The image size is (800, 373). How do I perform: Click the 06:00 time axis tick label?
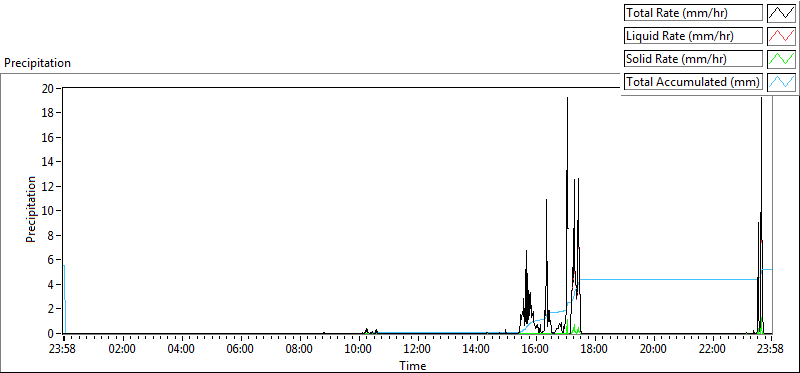pos(240,350)
